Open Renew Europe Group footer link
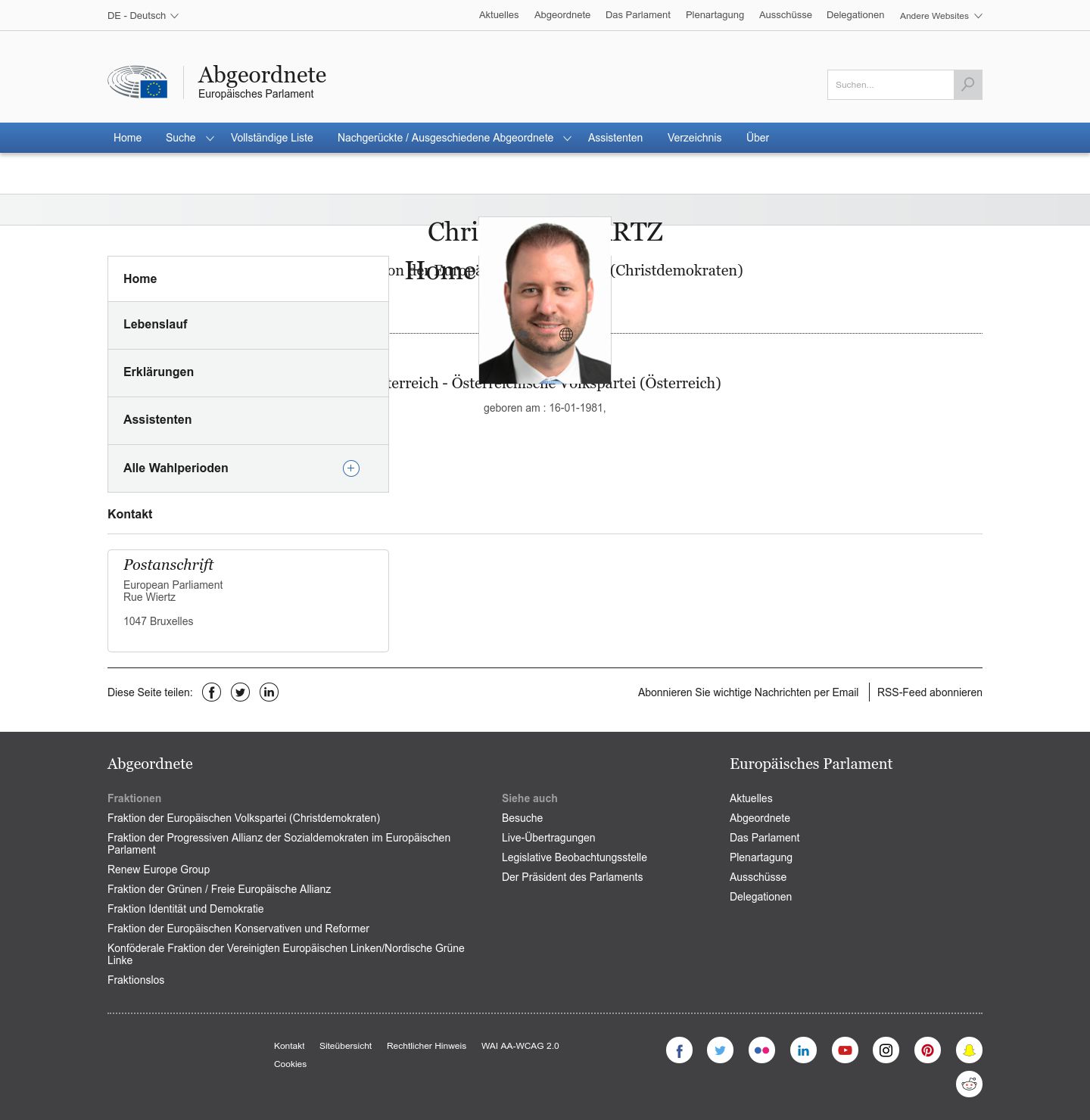 (158, 870)
